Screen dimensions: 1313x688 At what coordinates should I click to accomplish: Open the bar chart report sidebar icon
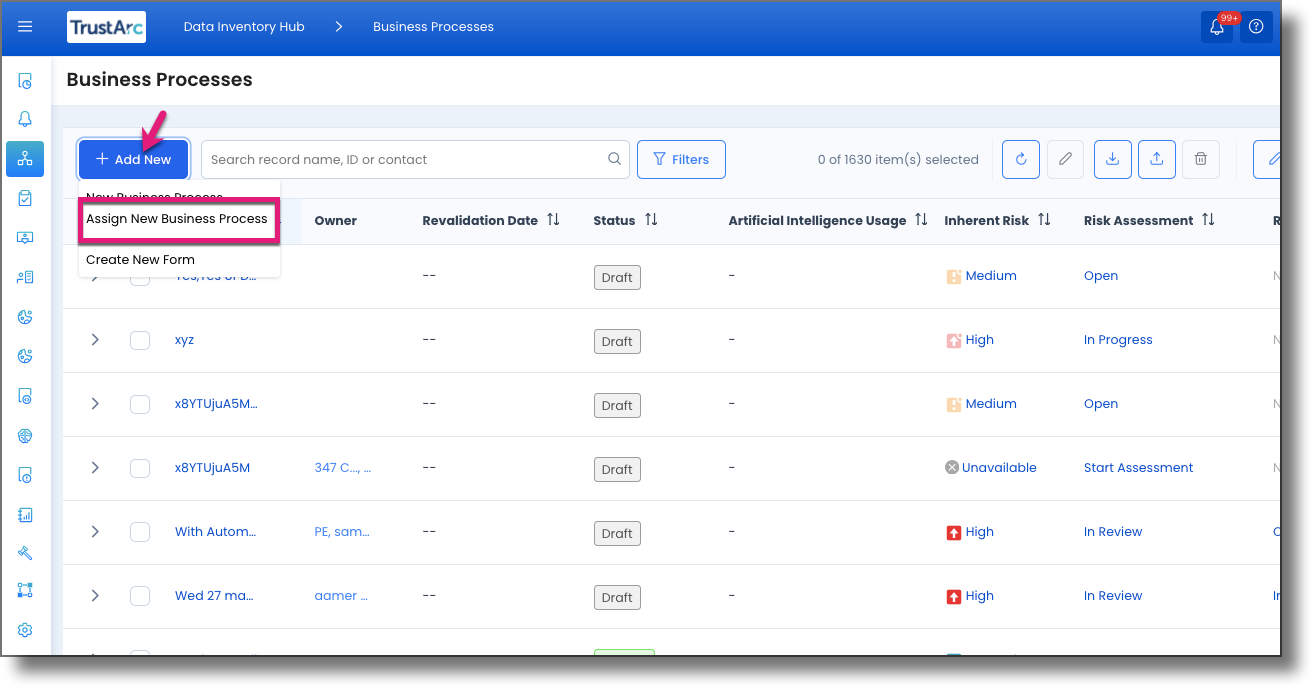(25, 515)
